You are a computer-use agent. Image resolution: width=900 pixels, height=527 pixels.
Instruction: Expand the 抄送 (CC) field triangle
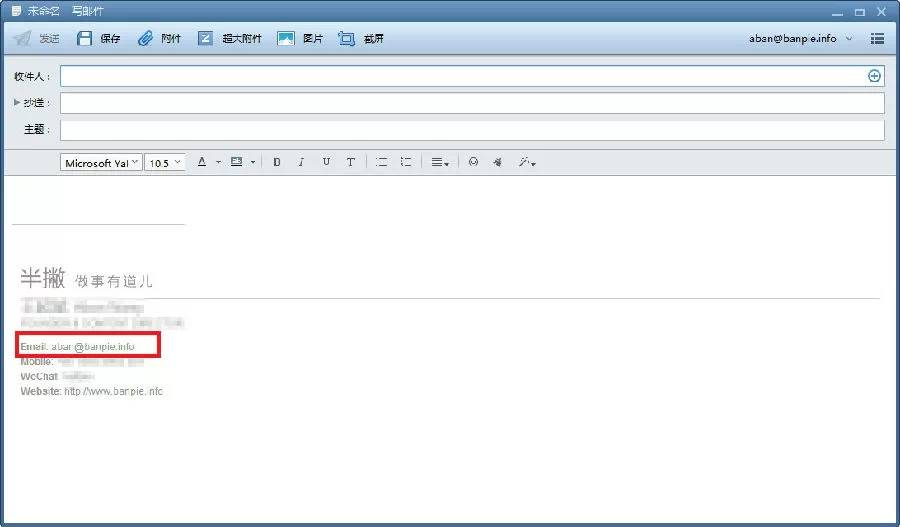pyautogui.click(x=16, y=103)
